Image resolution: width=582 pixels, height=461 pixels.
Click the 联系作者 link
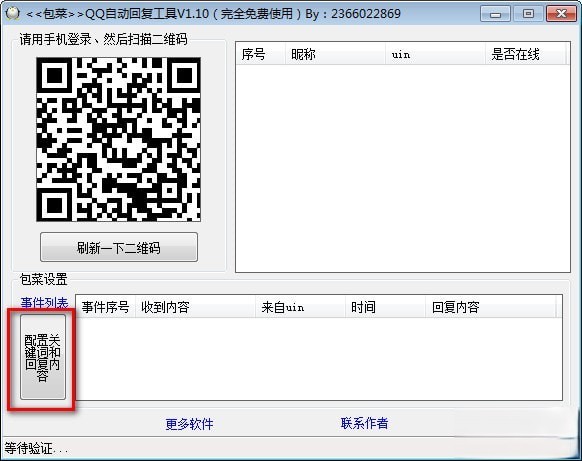[364, 423]
